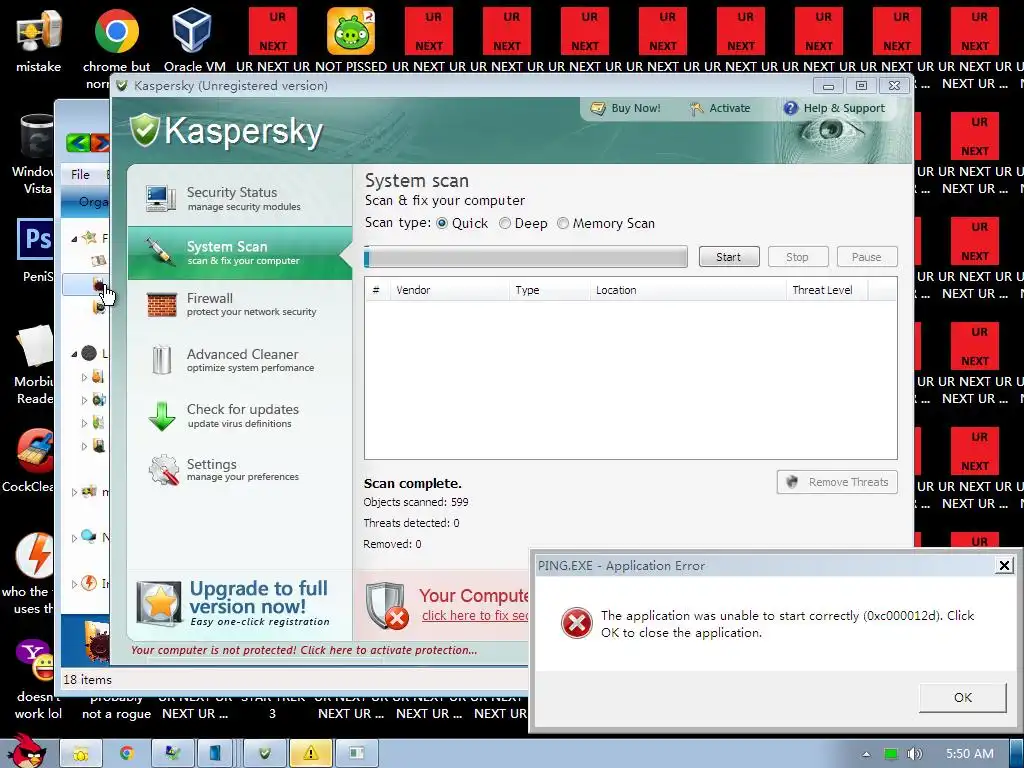Click the Angry Birds Start button
Image resolution: width=1024 pixels, height=768 pixels.
pos(26,751)
